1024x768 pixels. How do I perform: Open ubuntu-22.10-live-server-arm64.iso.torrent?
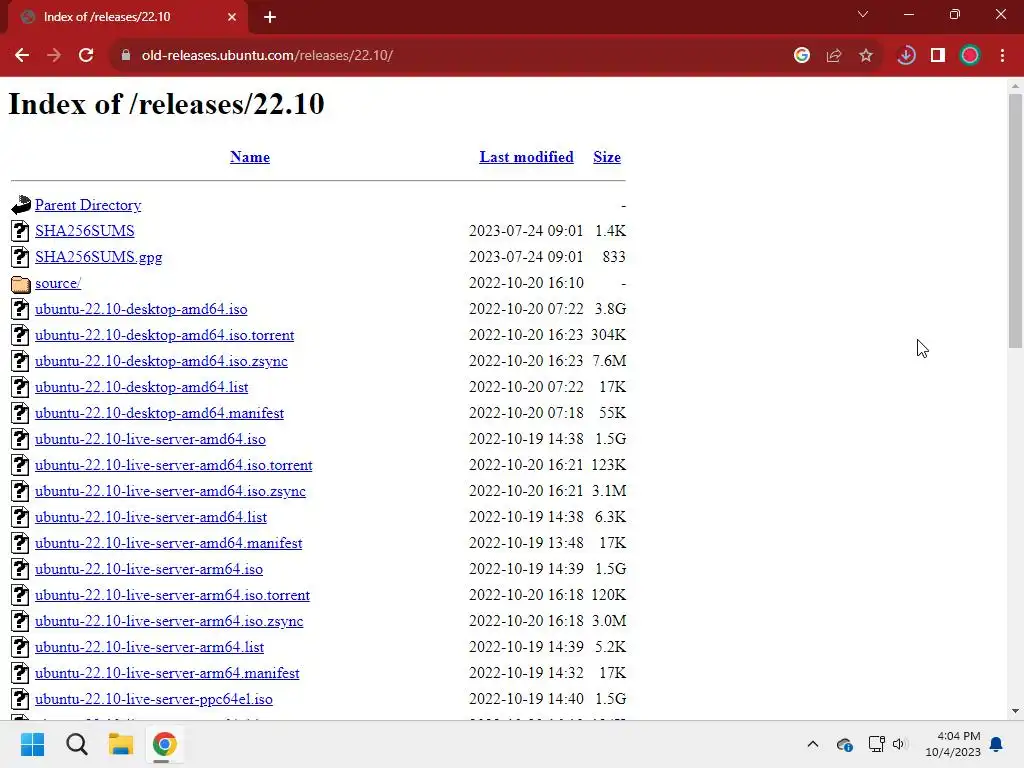click(172, 595)
